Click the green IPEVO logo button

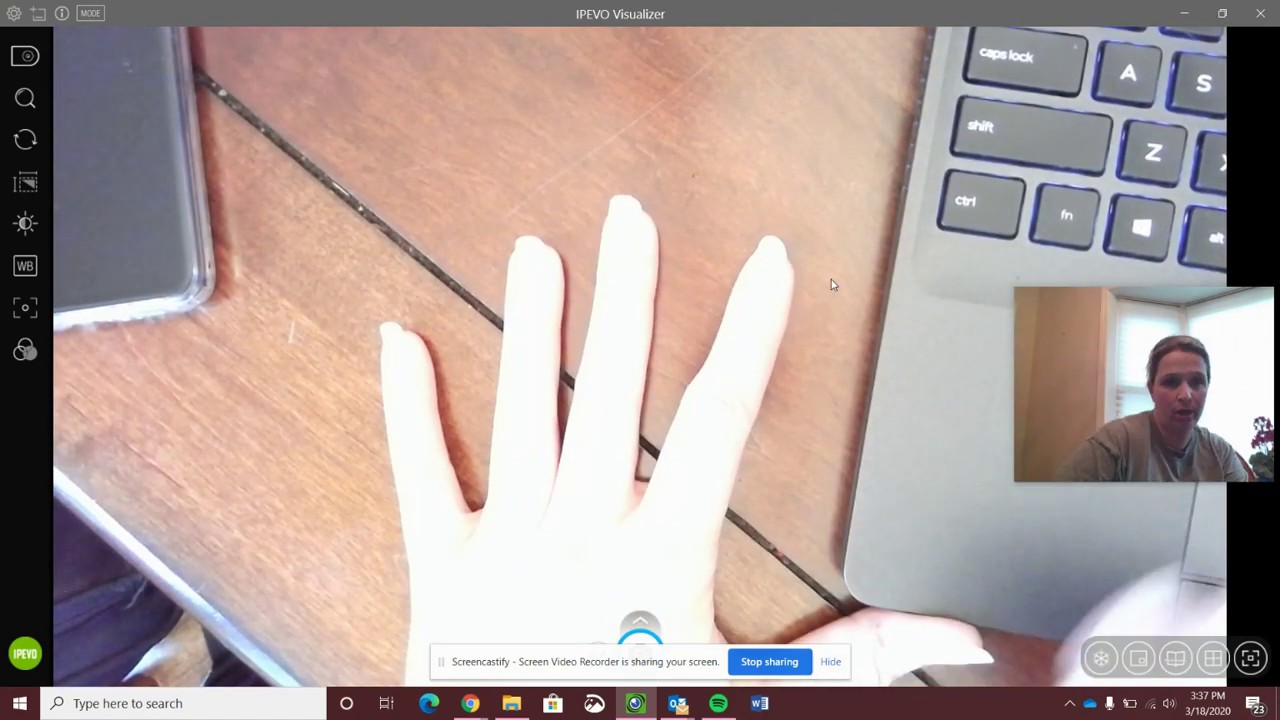[x=25, y=654]
